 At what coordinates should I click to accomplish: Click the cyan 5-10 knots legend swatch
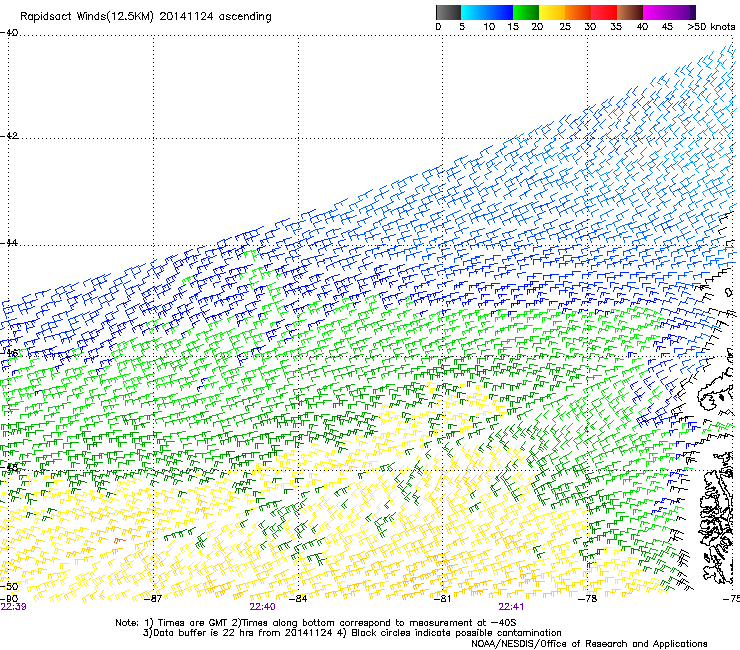(474, 12)
